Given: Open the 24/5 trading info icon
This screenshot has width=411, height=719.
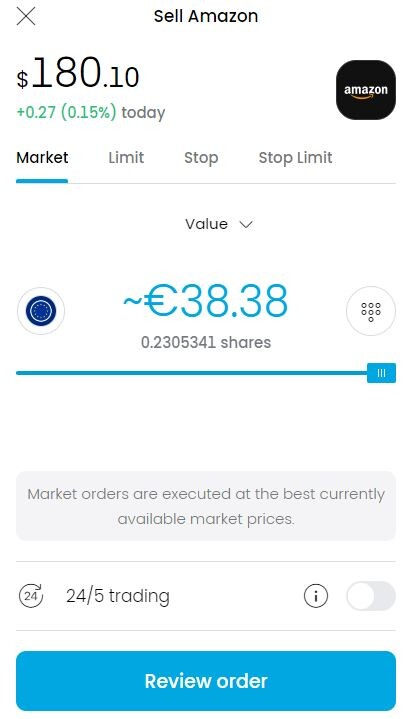Looking at the screenshot, I should [316, 596].
